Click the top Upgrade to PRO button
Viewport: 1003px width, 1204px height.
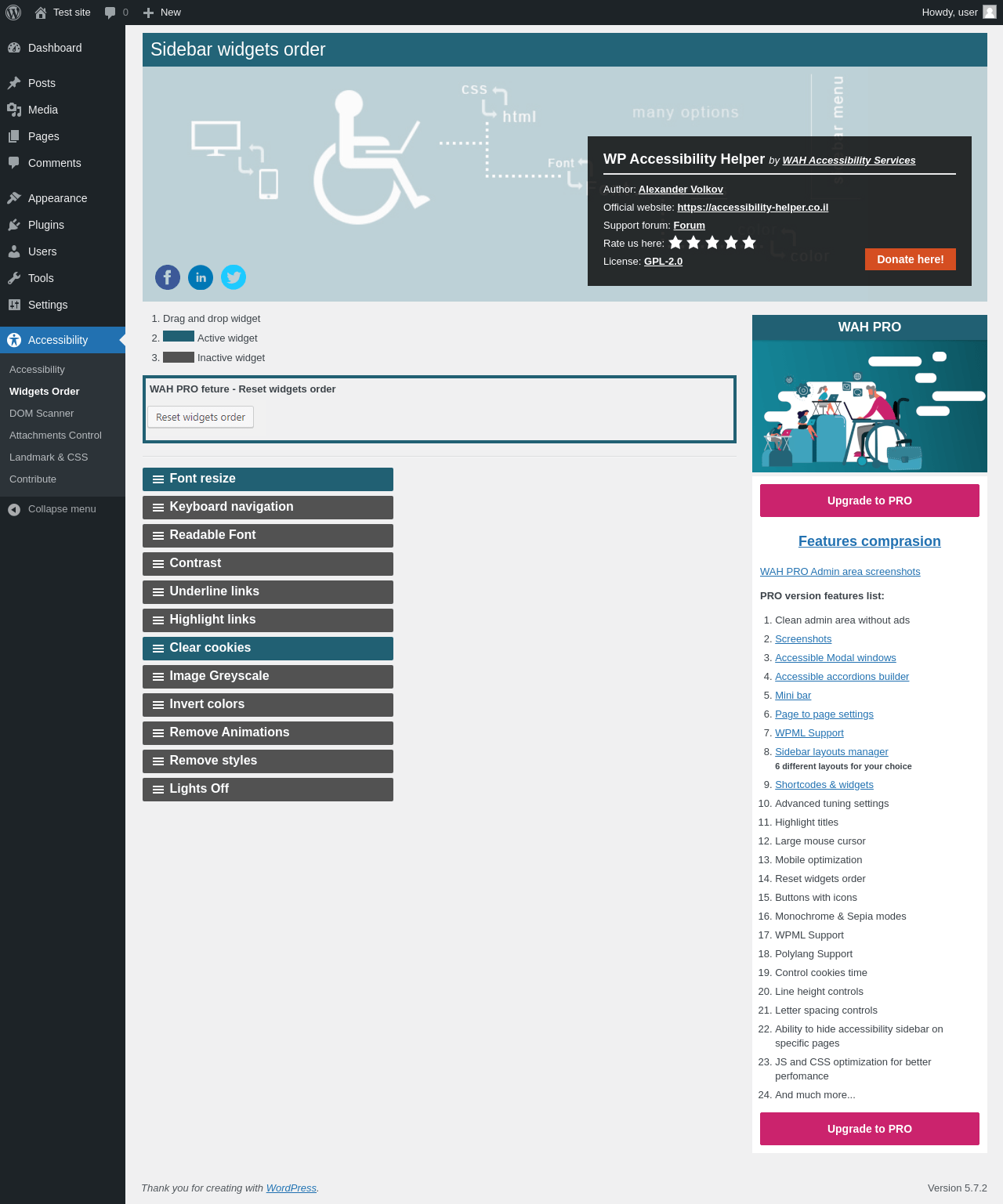870,501
